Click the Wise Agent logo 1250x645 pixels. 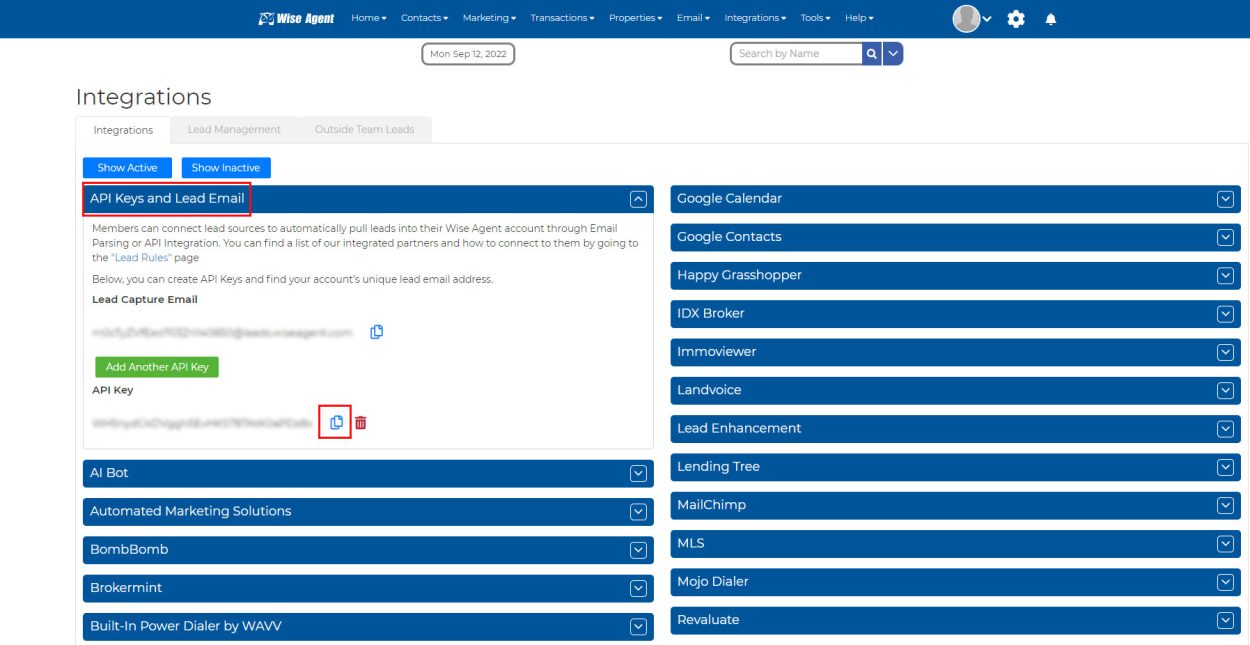pyautogui.click(x=295, y=17)
